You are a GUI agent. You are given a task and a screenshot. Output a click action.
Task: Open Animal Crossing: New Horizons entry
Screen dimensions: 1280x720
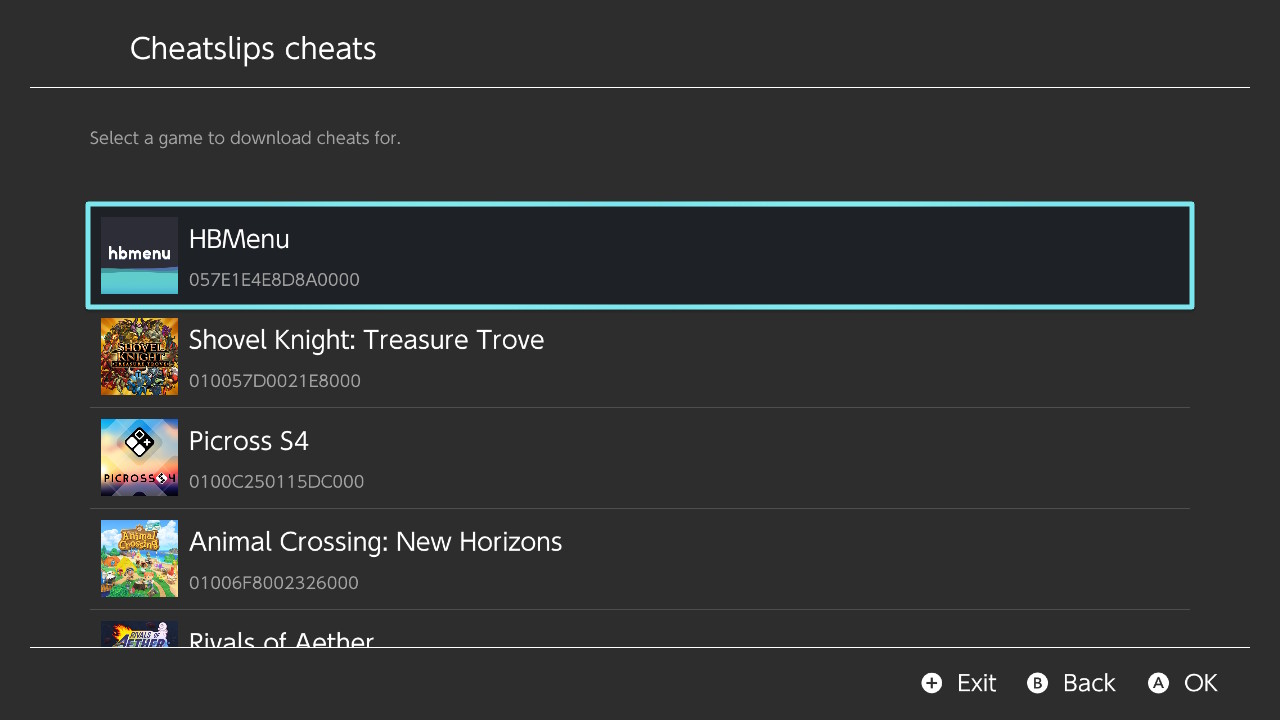pyautogui.click(x=640, y=558)
